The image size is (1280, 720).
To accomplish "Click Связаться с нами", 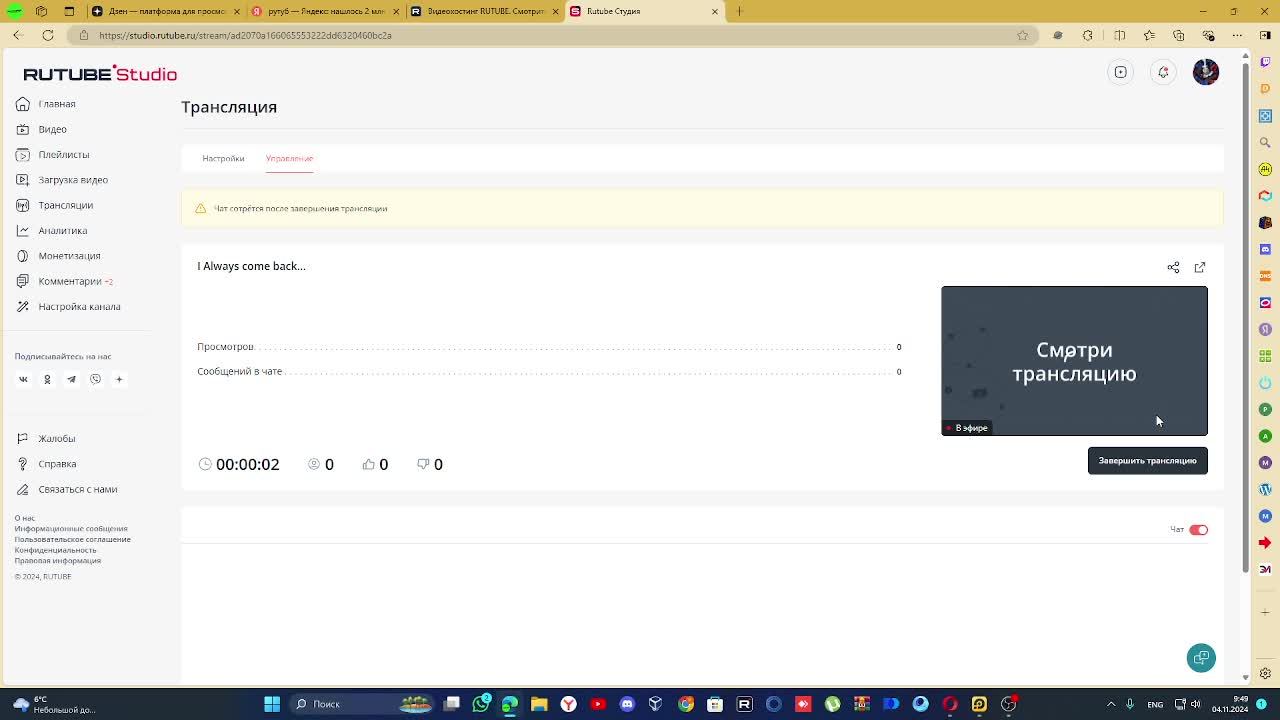I will (67, 489).
